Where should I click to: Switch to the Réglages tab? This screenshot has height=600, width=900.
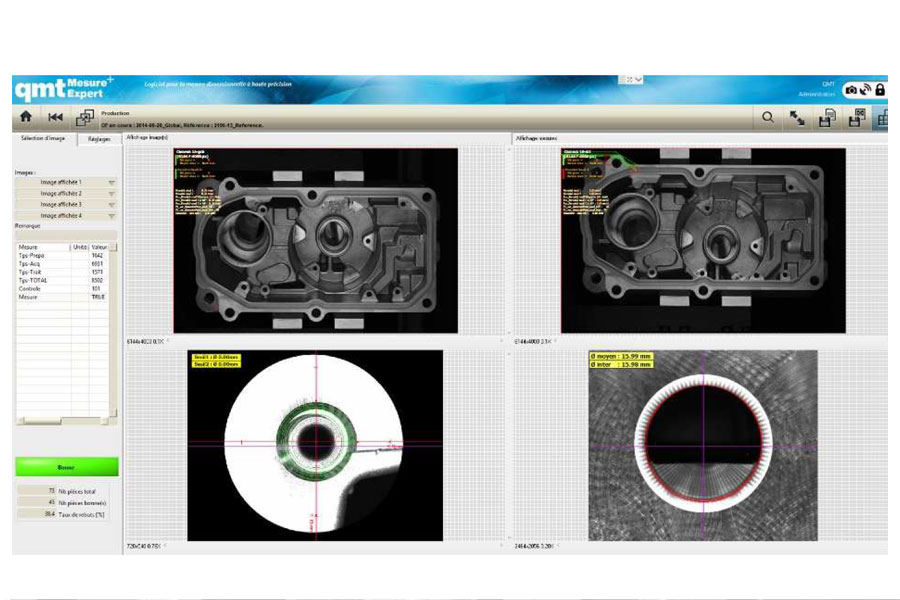[98, 139]
